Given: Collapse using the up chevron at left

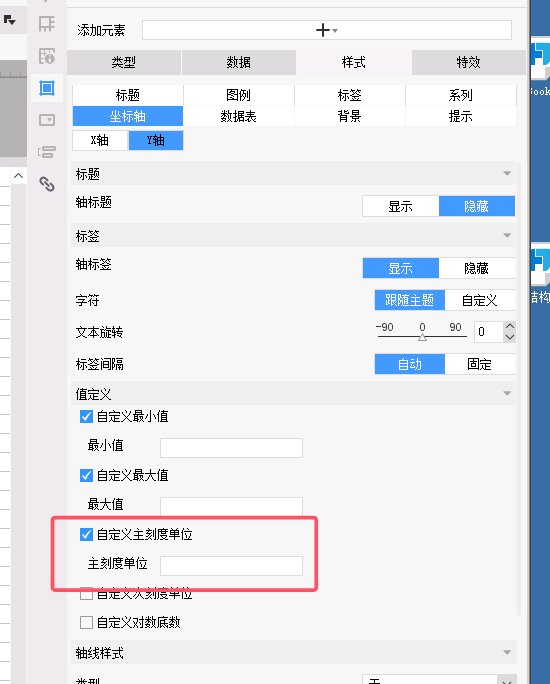Looking at the screenshot, I should point(18,176).
